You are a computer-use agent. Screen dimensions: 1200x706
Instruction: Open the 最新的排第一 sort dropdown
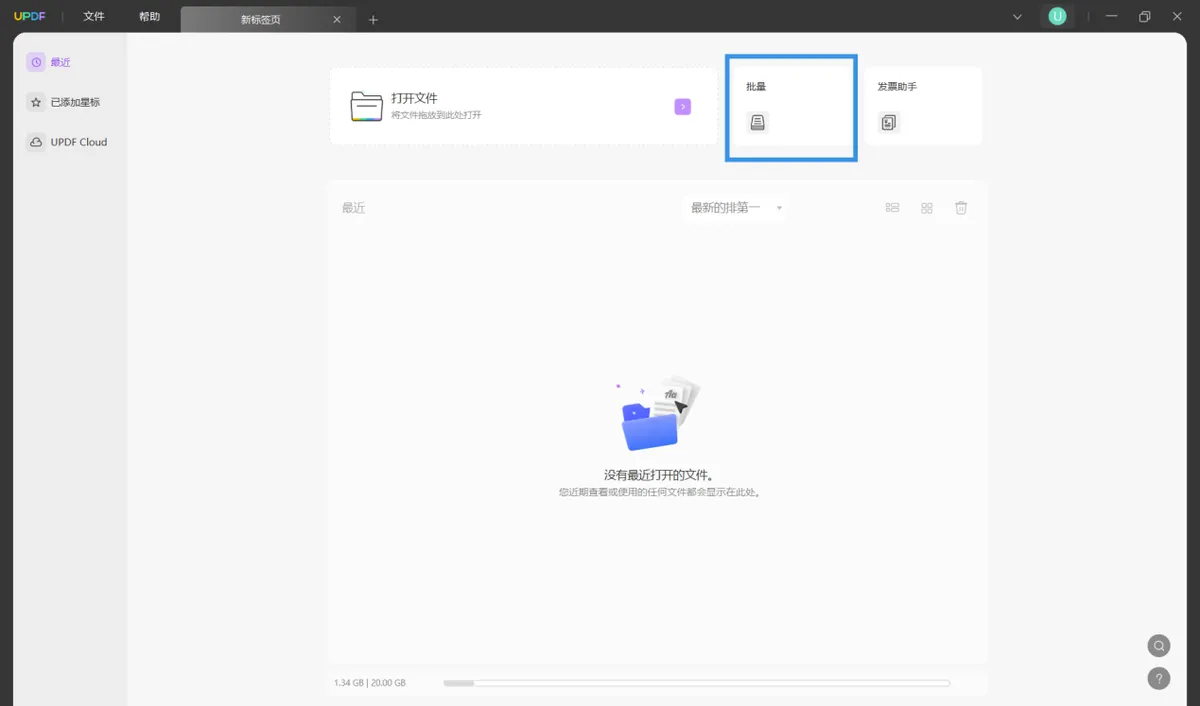coord(736,208)
